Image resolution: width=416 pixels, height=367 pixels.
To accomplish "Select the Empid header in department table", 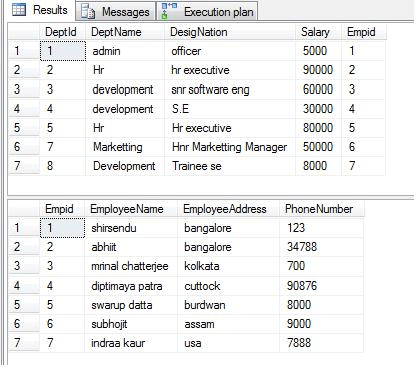I will click(x=364, y=32).
